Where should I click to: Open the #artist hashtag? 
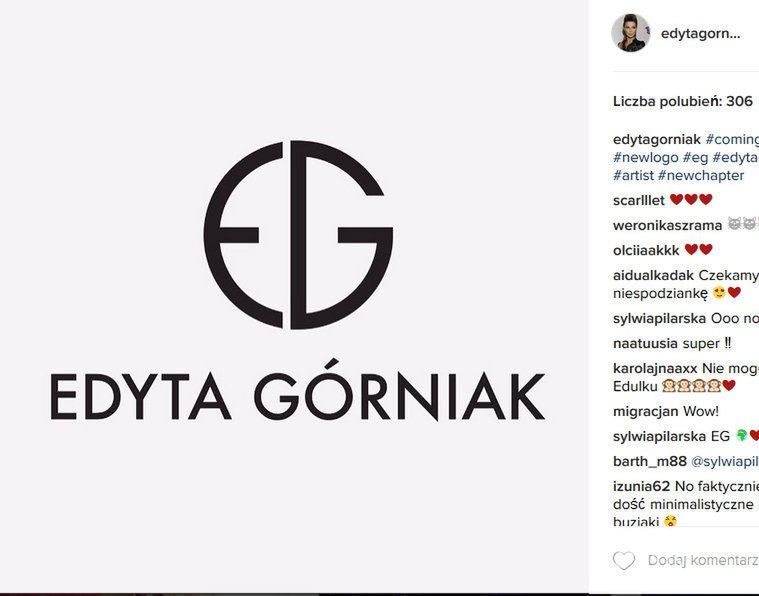tap(633, 175)
